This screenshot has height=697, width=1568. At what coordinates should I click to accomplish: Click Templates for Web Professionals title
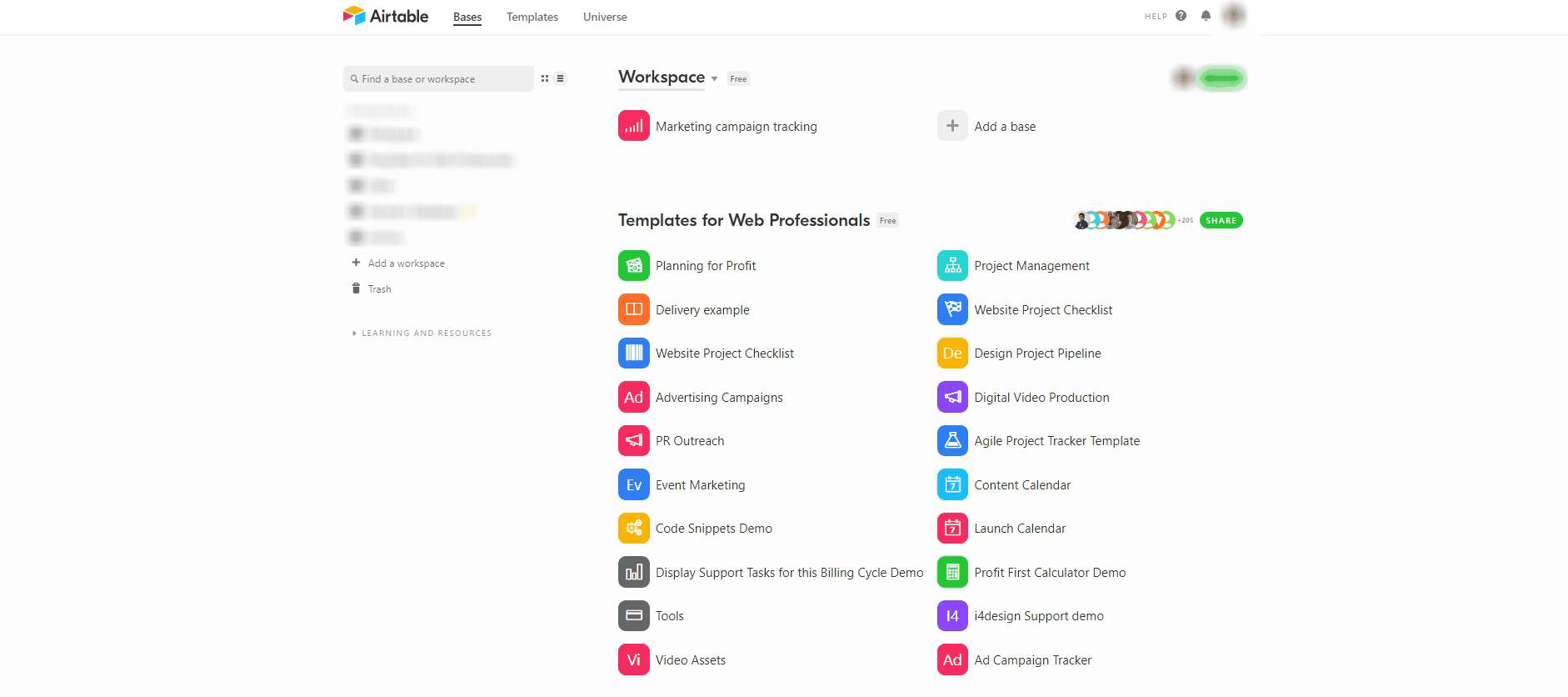[x=743, y=220]
